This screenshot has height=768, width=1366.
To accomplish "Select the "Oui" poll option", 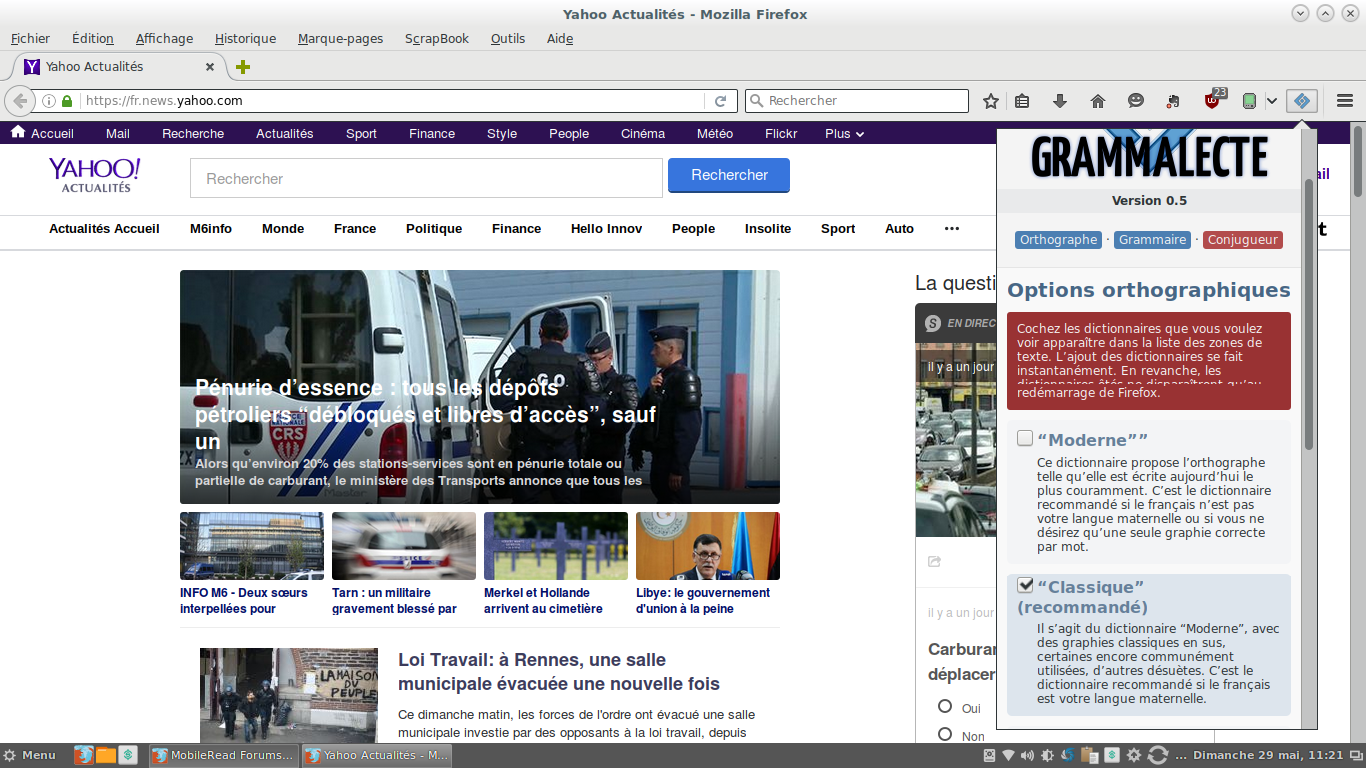I will click(x=945, y=707).
